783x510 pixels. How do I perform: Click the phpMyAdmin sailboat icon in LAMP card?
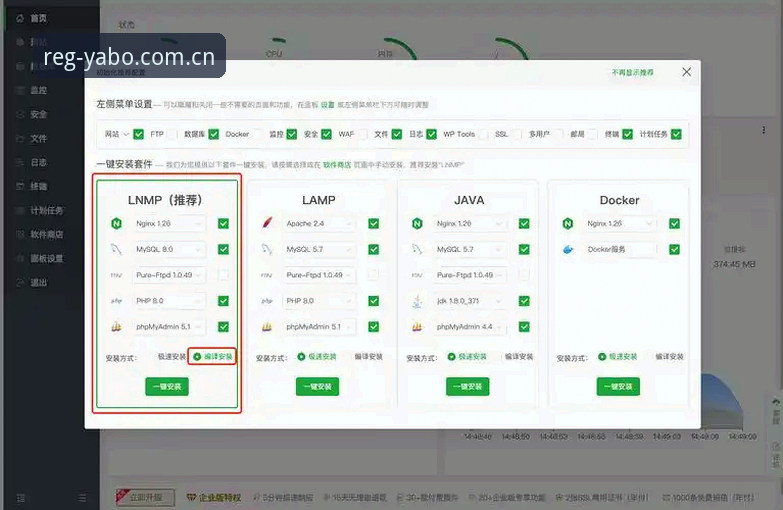tap(267, 327)
